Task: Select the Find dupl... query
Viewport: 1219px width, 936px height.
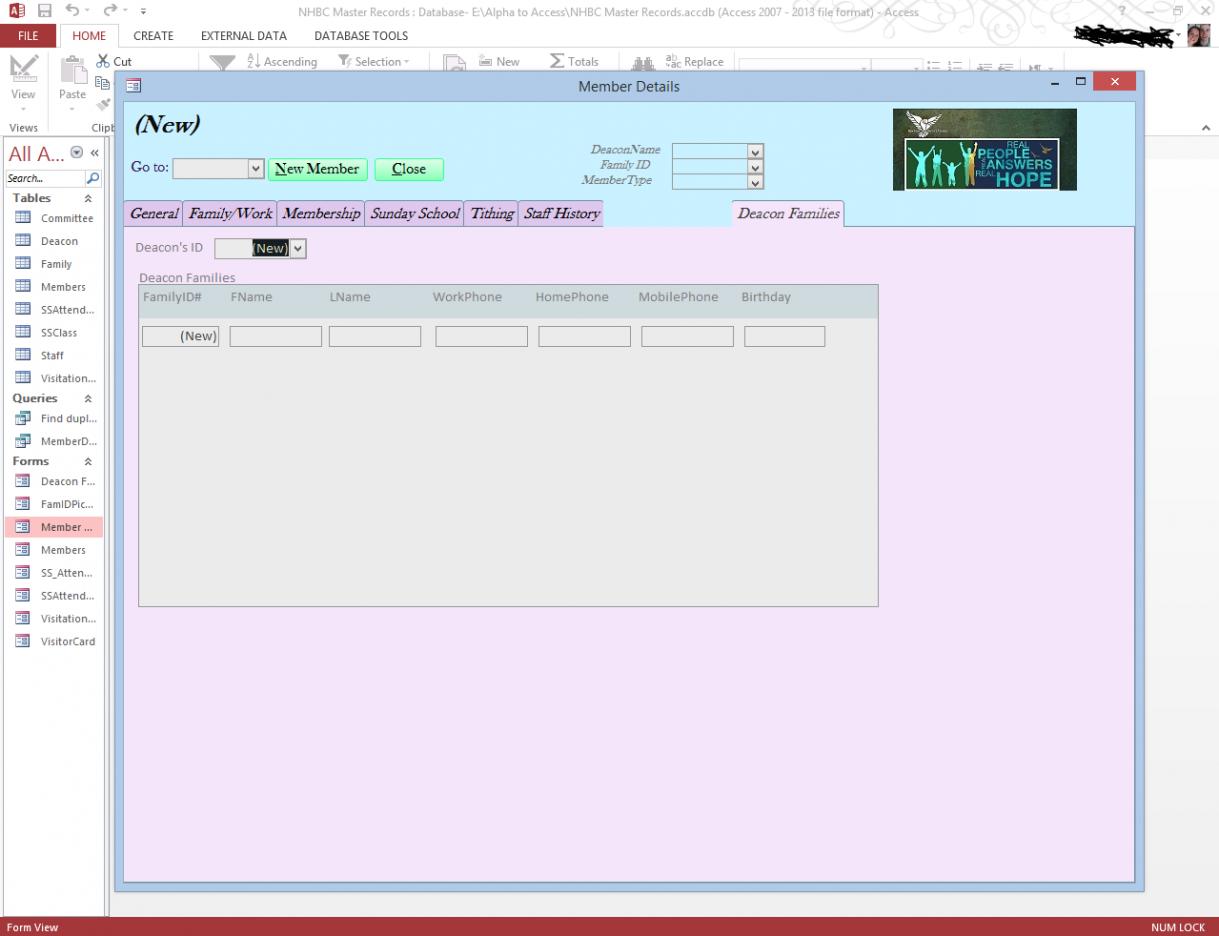Action: [54, 419]
